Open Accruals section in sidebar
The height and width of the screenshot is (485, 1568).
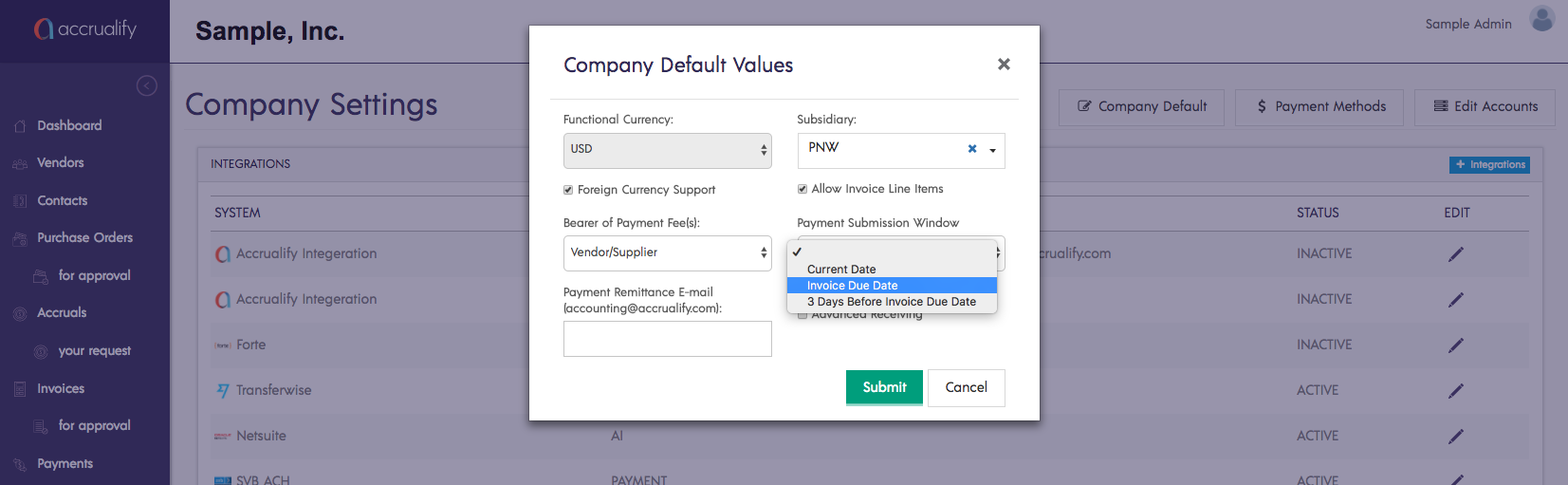[x=62, y=312]
